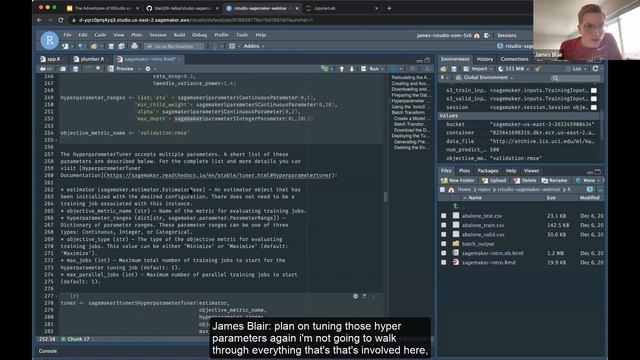This screenshot has height=360, width=640.
Task: Click the RStudio R logo icon
Action: point(49,40)
